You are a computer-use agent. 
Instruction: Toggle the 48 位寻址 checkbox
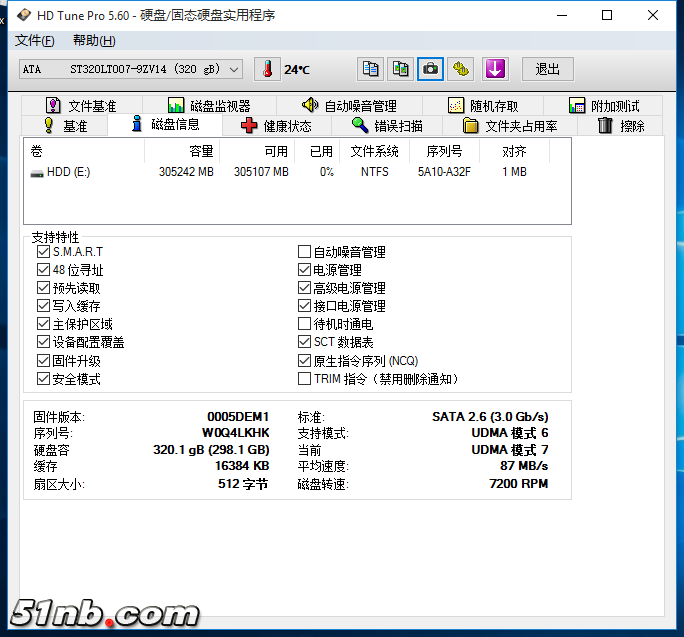click(x=43, y=270)
